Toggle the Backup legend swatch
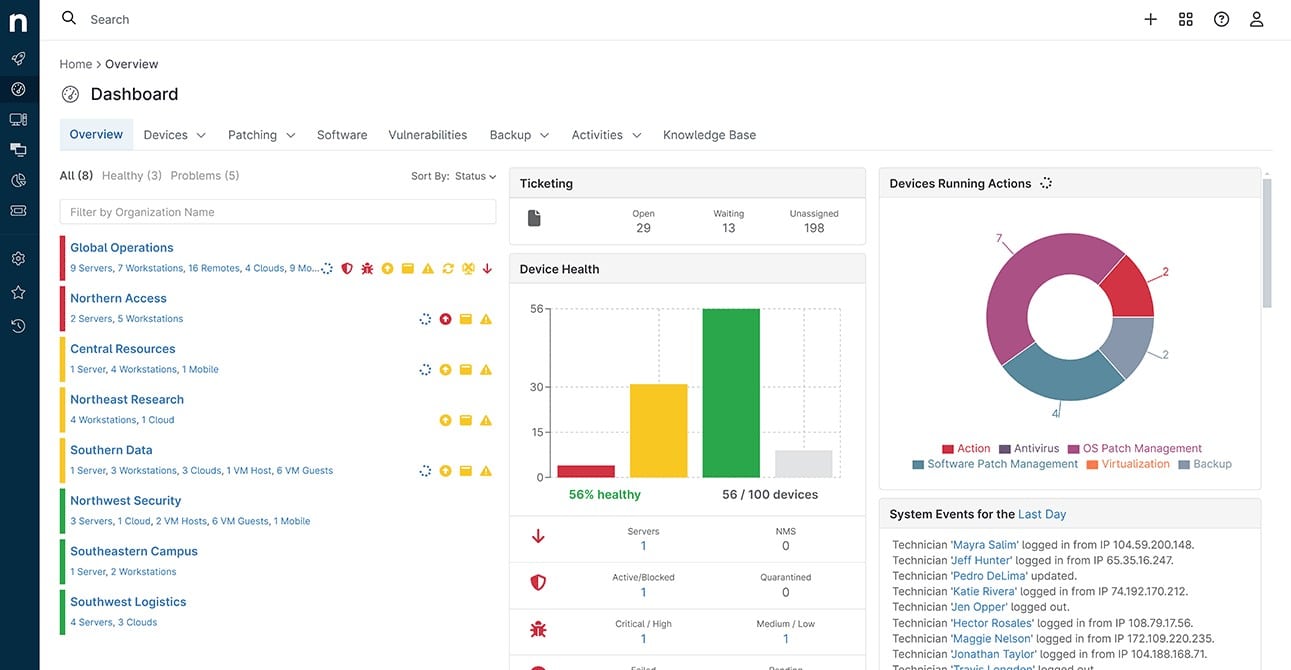 (1185, 464)
